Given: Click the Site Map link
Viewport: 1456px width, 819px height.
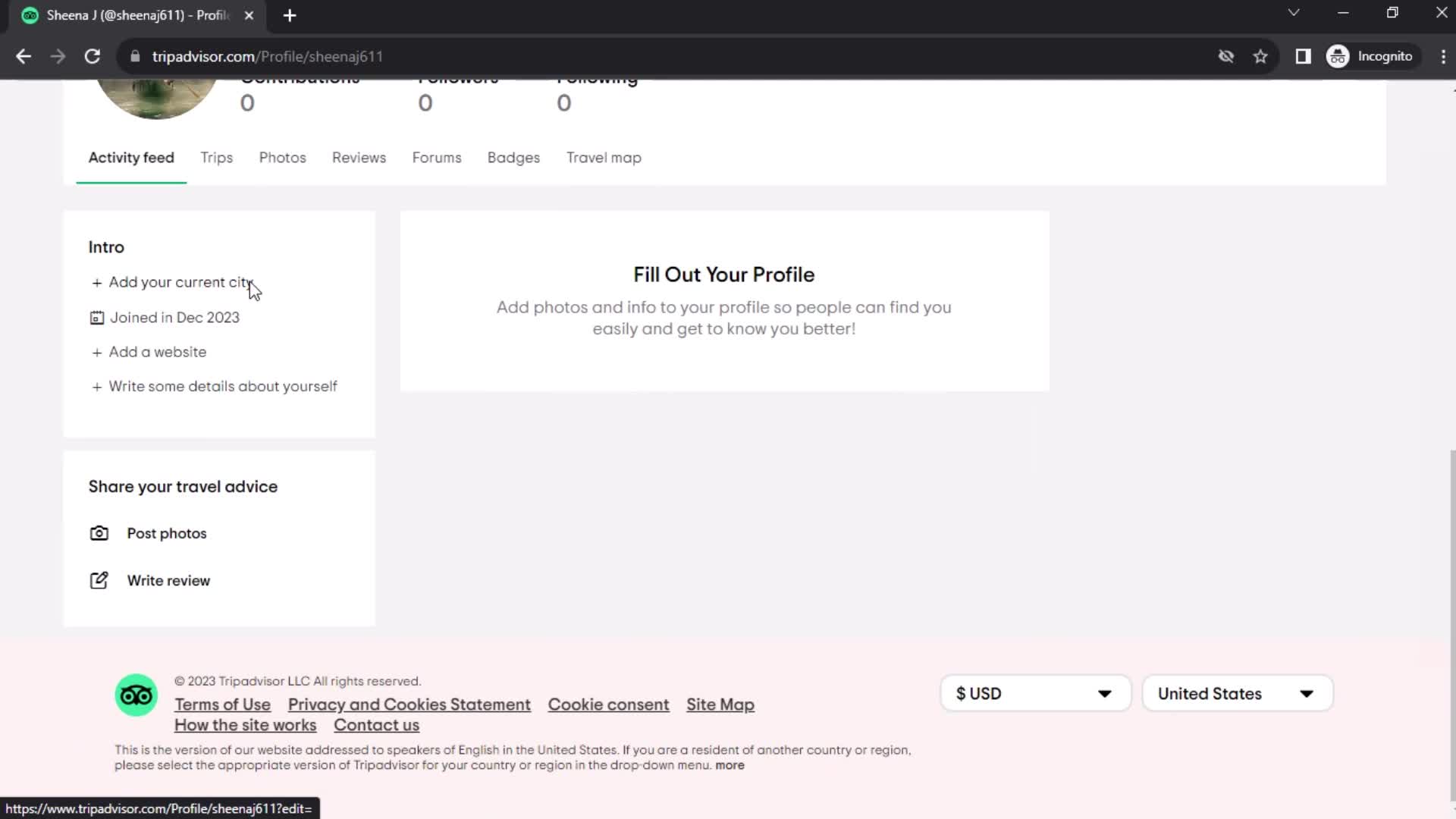Looking at the screenshot, I should 720,704.
